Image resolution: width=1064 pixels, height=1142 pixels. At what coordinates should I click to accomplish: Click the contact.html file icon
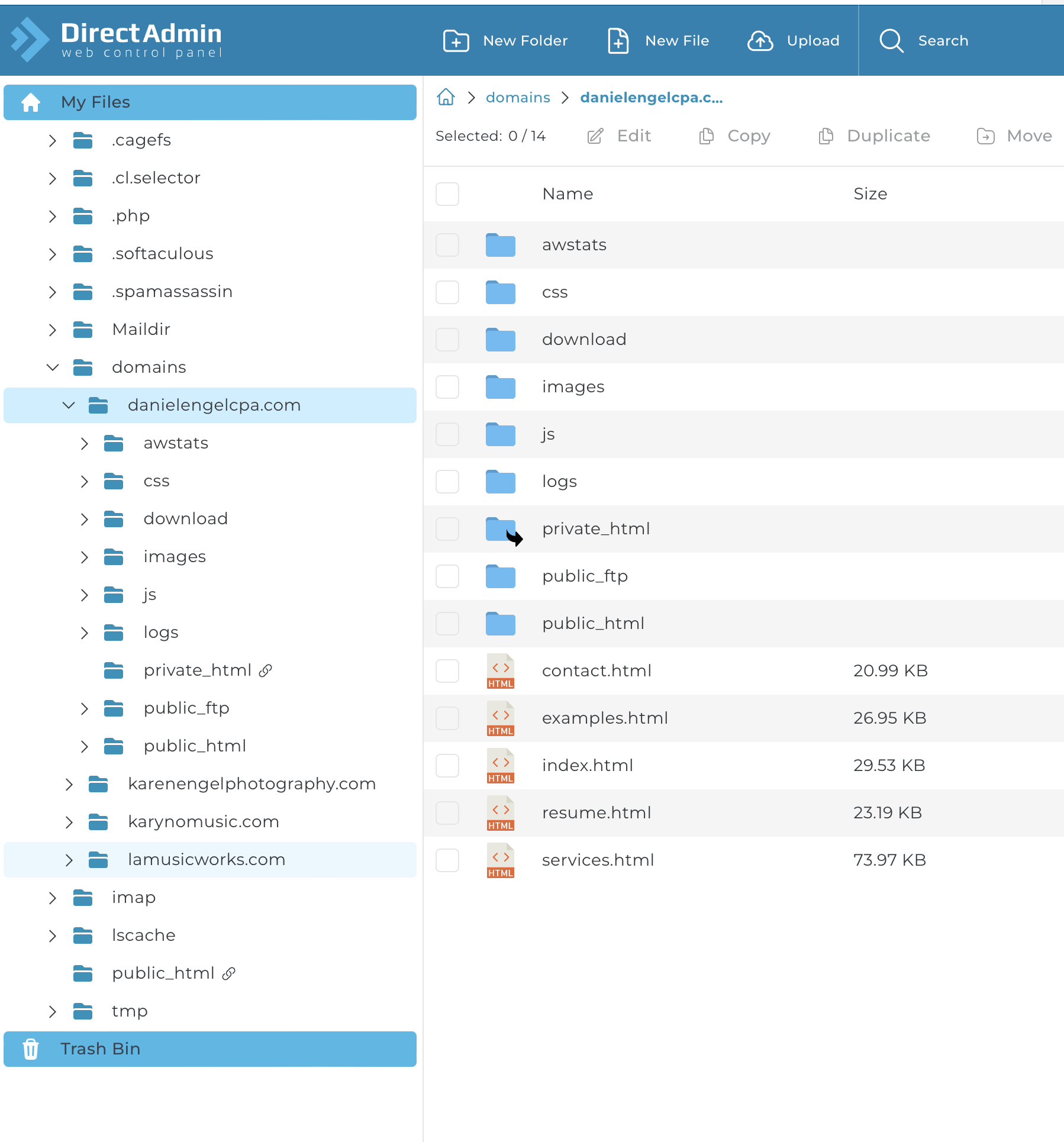(501, 671)
